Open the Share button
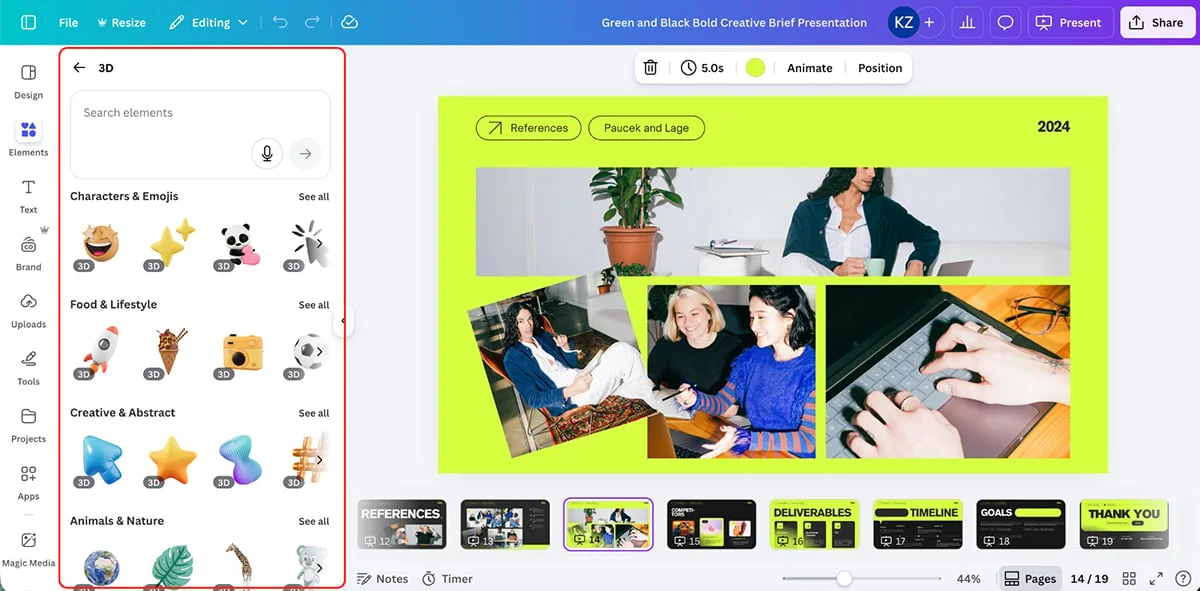 1157,22
